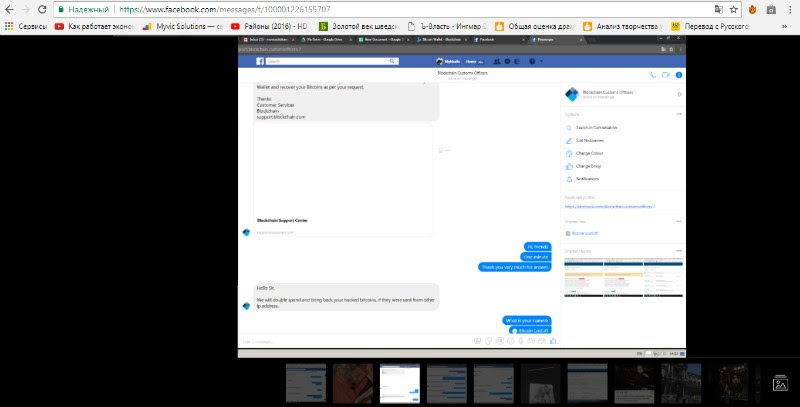Viewport: 800px width, 407px height.
Task: Open the 'Золотой век шведск' bookmark
Action: [x=358, y=26]
